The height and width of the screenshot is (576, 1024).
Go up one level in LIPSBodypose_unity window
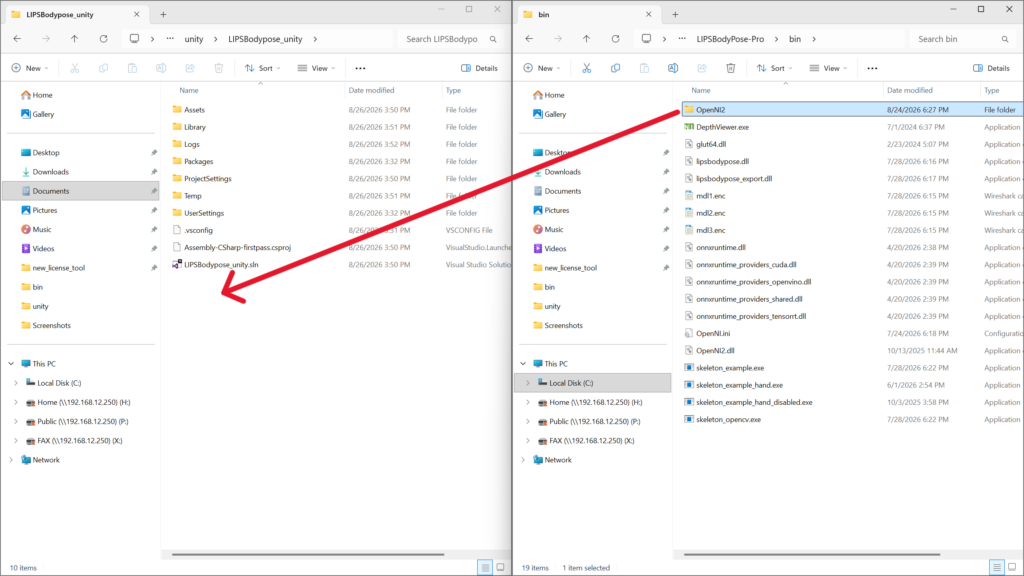tap(74, 39)
